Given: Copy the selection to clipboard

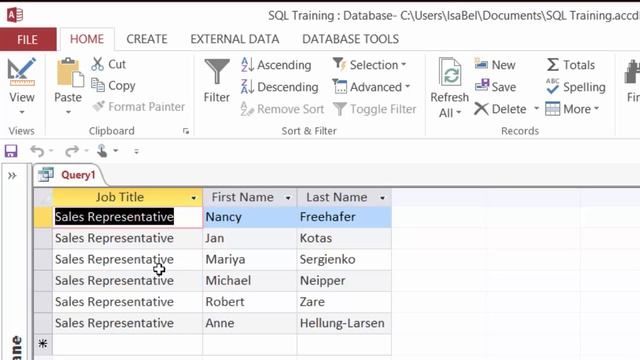Looking at the screenshot, I should coord(113,85).
